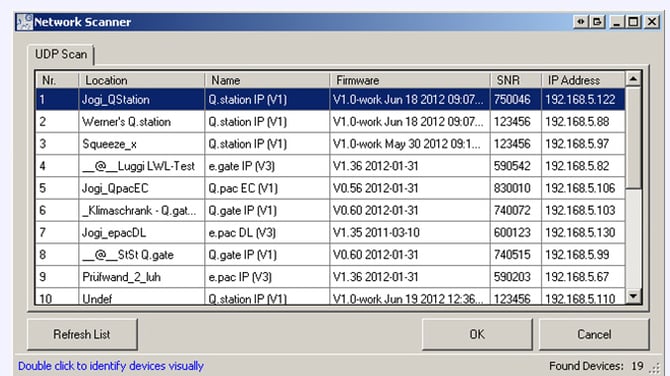Click the vertical scrollbar thumb

click(x=633, y=138)
